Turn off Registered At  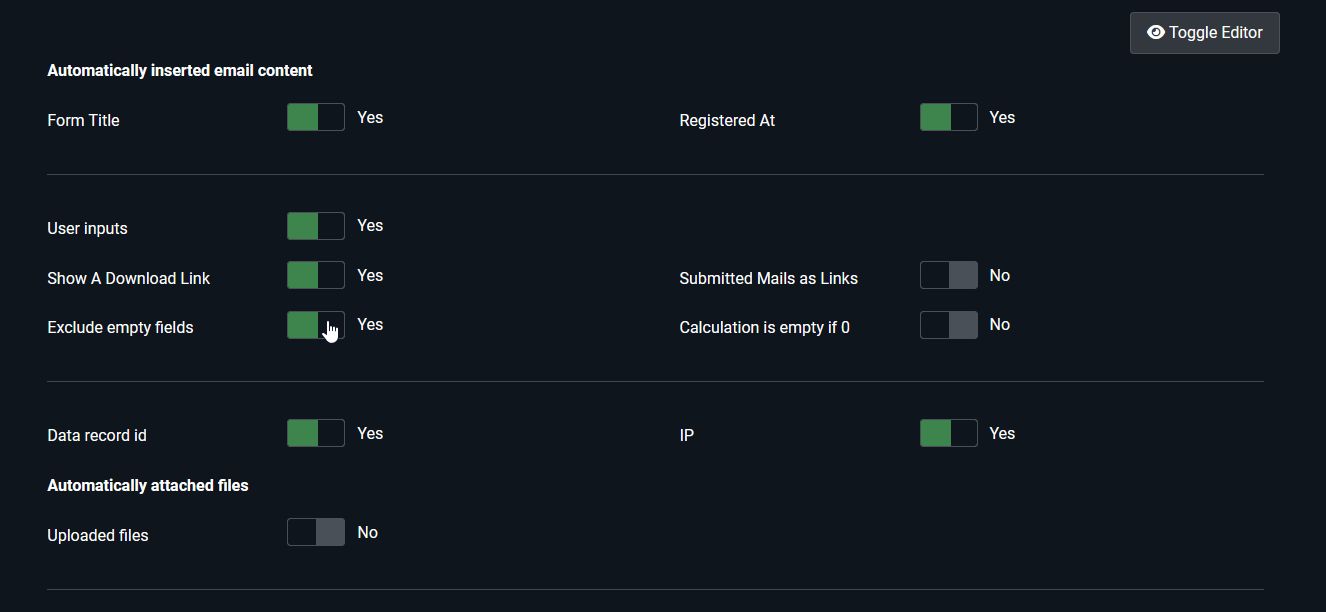[948, 117]
